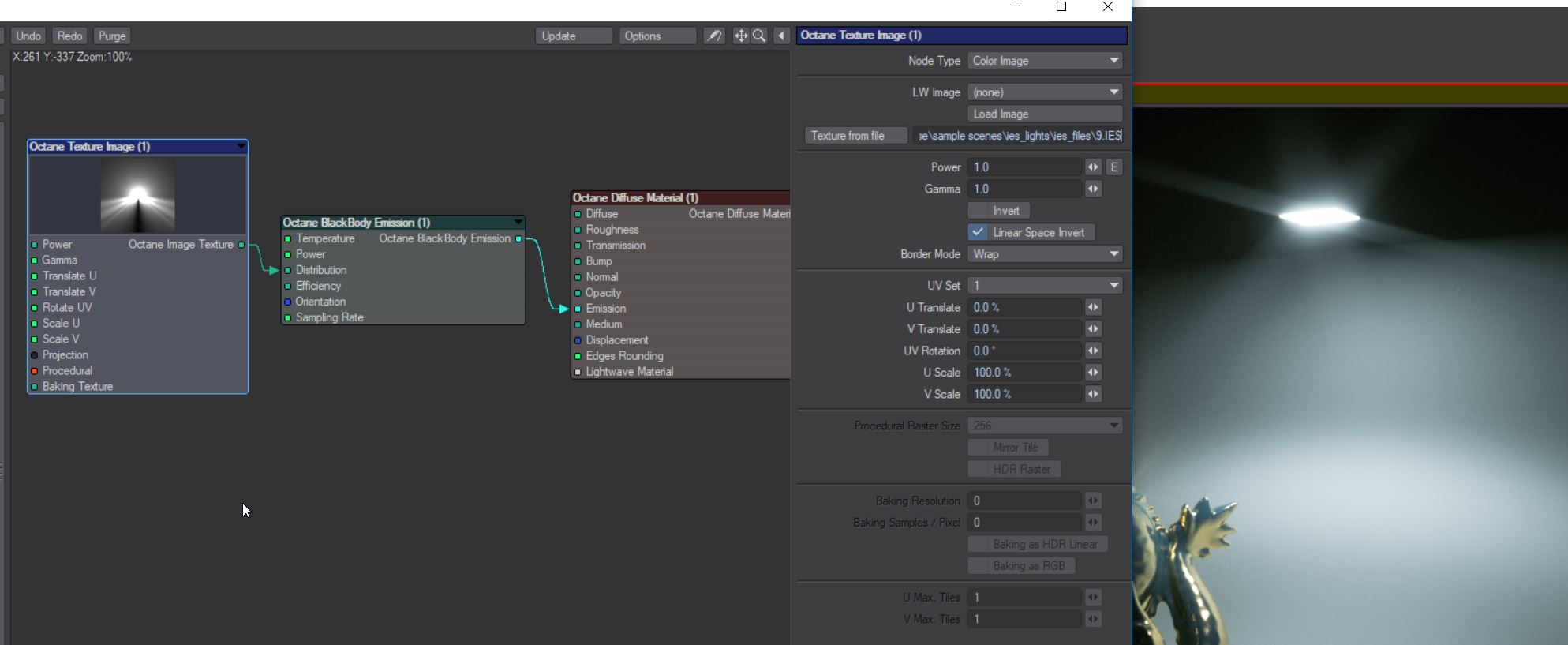Click the Rotate UV port on Texture Image node
The height and width of the screenshot is (645, 1568).
click(x=34, y=308)
